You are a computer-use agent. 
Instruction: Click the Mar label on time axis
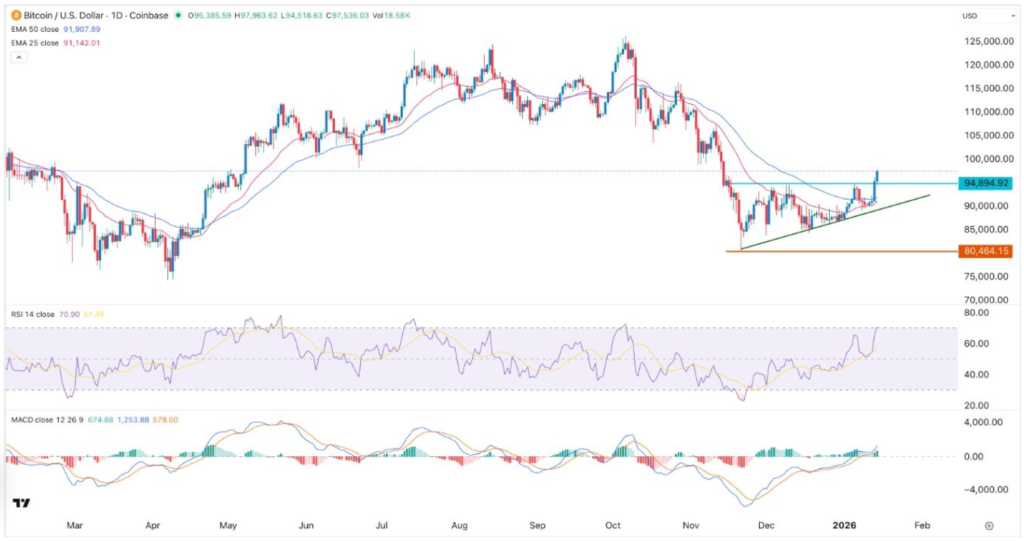click(74, 524)
